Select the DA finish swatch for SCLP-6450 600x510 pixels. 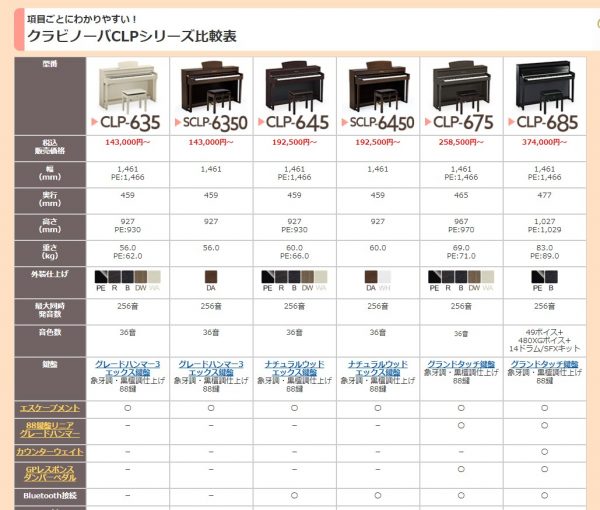371,277
